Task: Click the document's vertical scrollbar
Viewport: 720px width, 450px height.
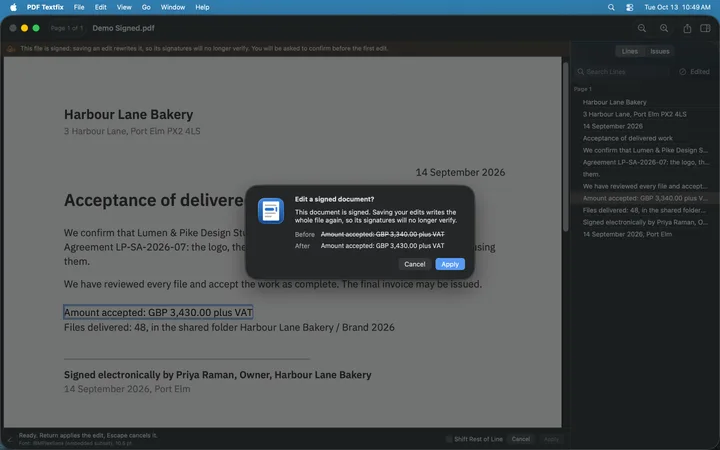Action: (566, 147)
